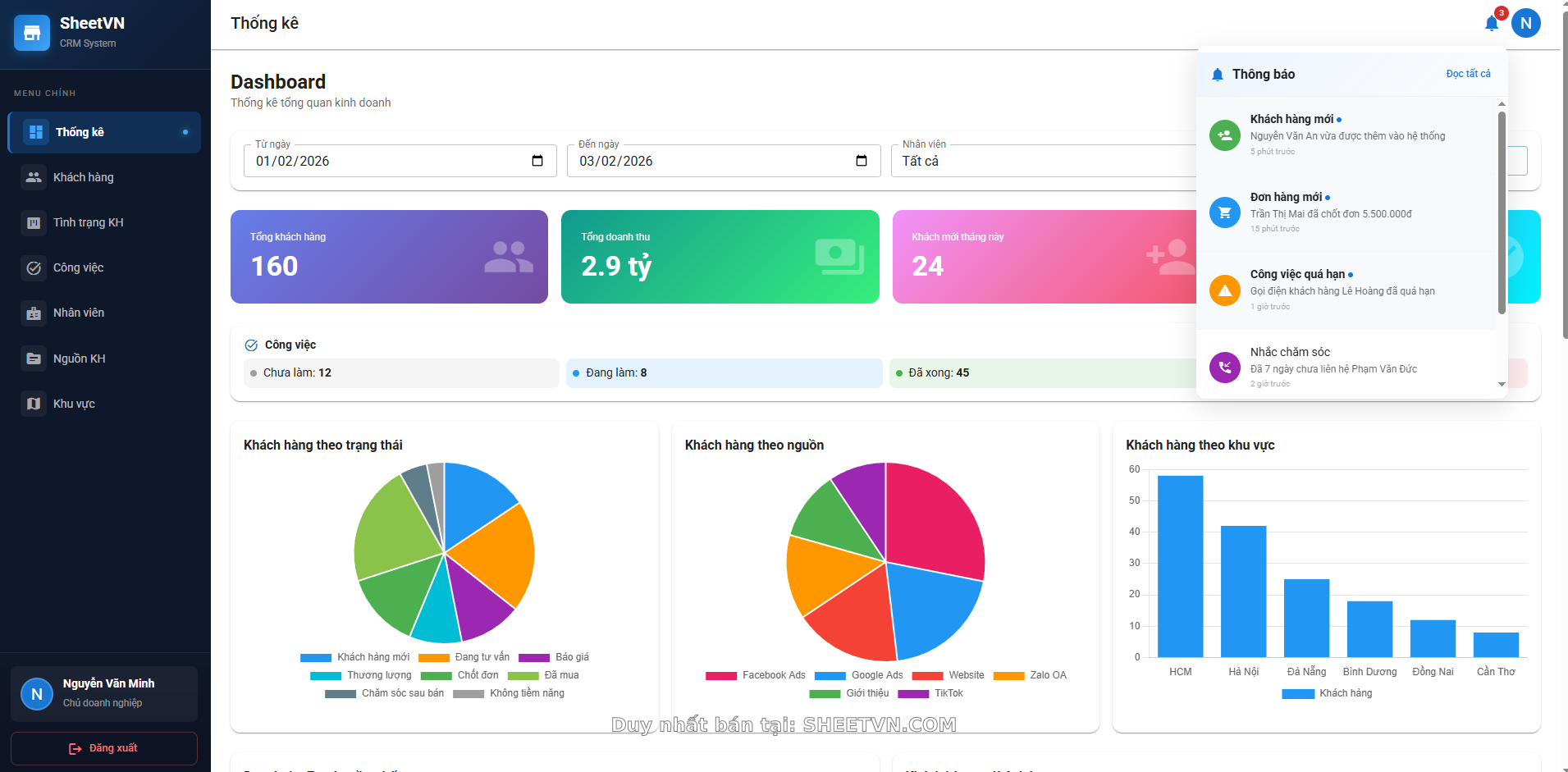Viewport: 1568px width, 772px height.
Task: Click the orange Đang tư vấn legend swatch
Action: (x=434, y=657)
